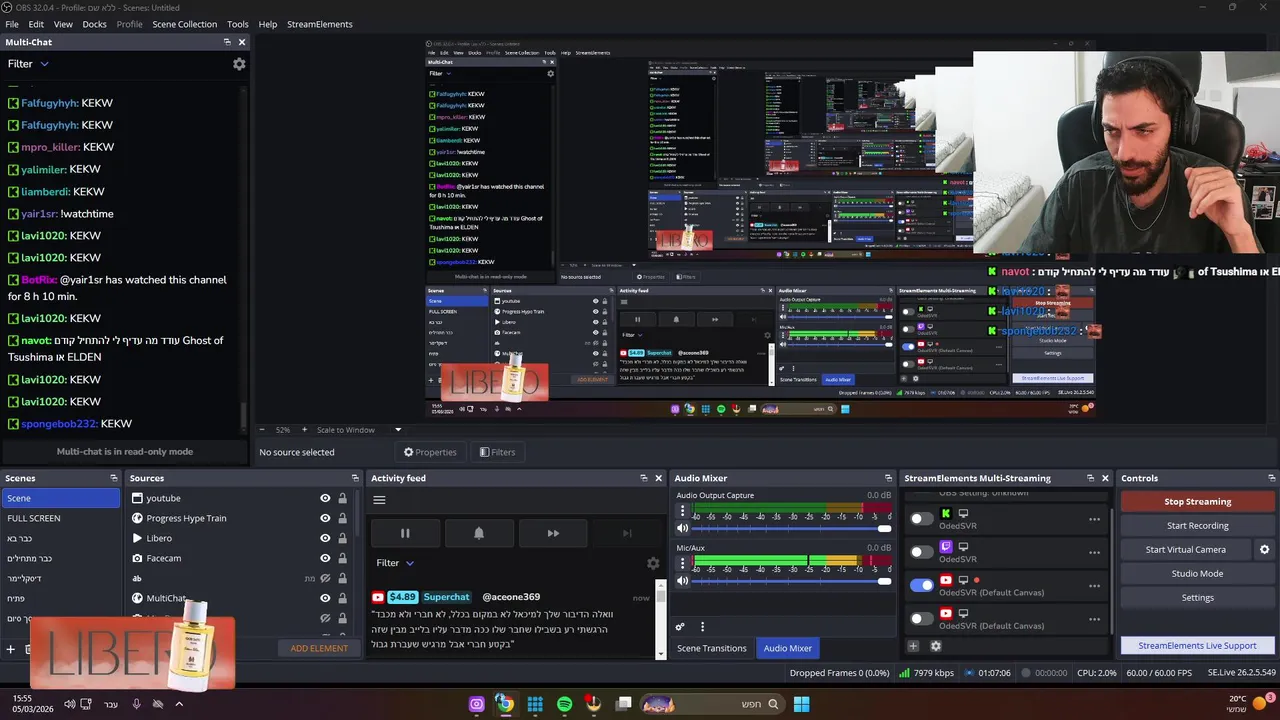Viewport: 1280px width, 720px height.
Task: Open the Activity feed hamburger menu
Action: point(379,500)
